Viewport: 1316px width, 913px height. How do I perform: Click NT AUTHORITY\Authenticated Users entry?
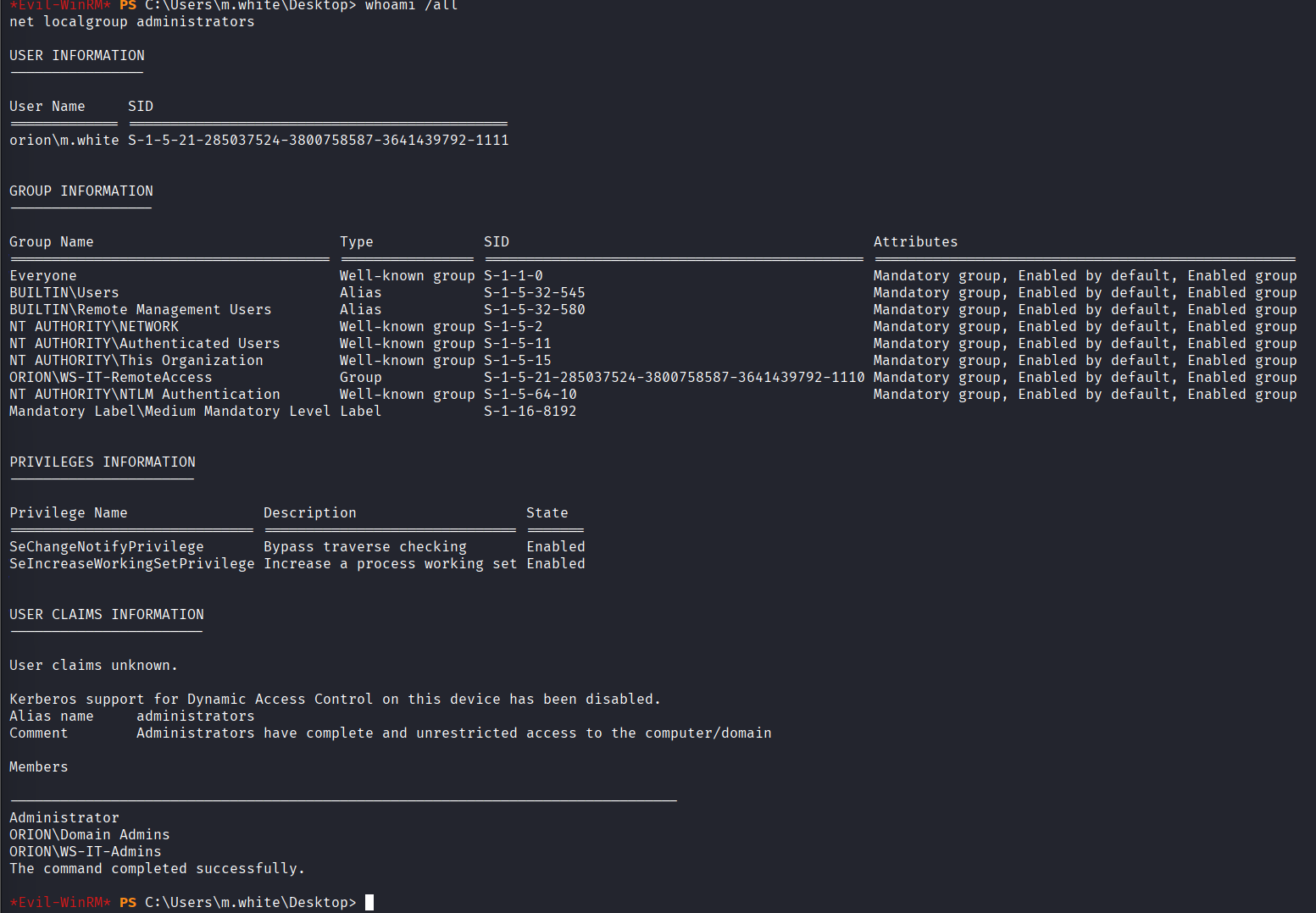click(145, 344)
